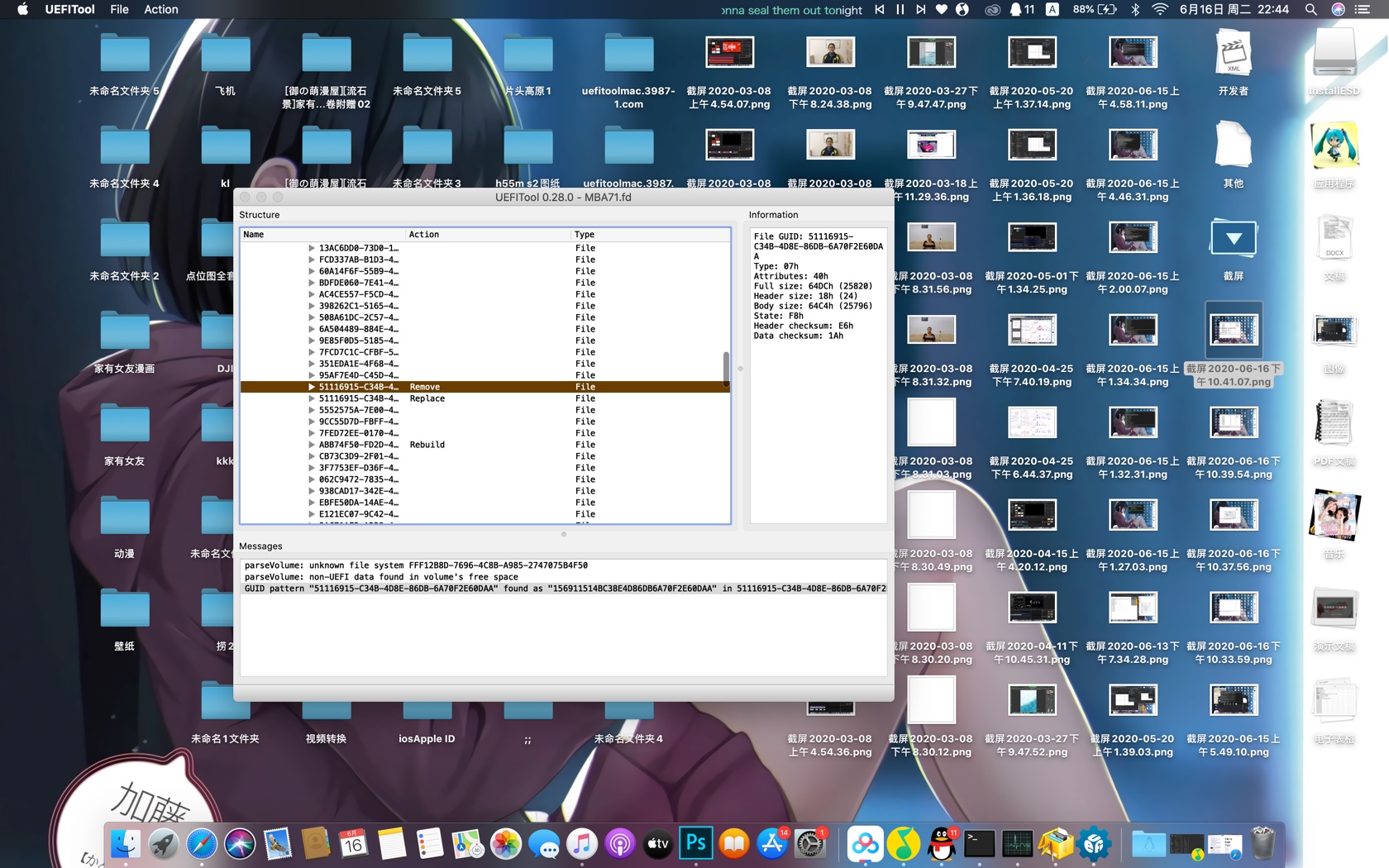
Task: Select the 938CAD17-342E tree row
Action: [x=485, y=491]
